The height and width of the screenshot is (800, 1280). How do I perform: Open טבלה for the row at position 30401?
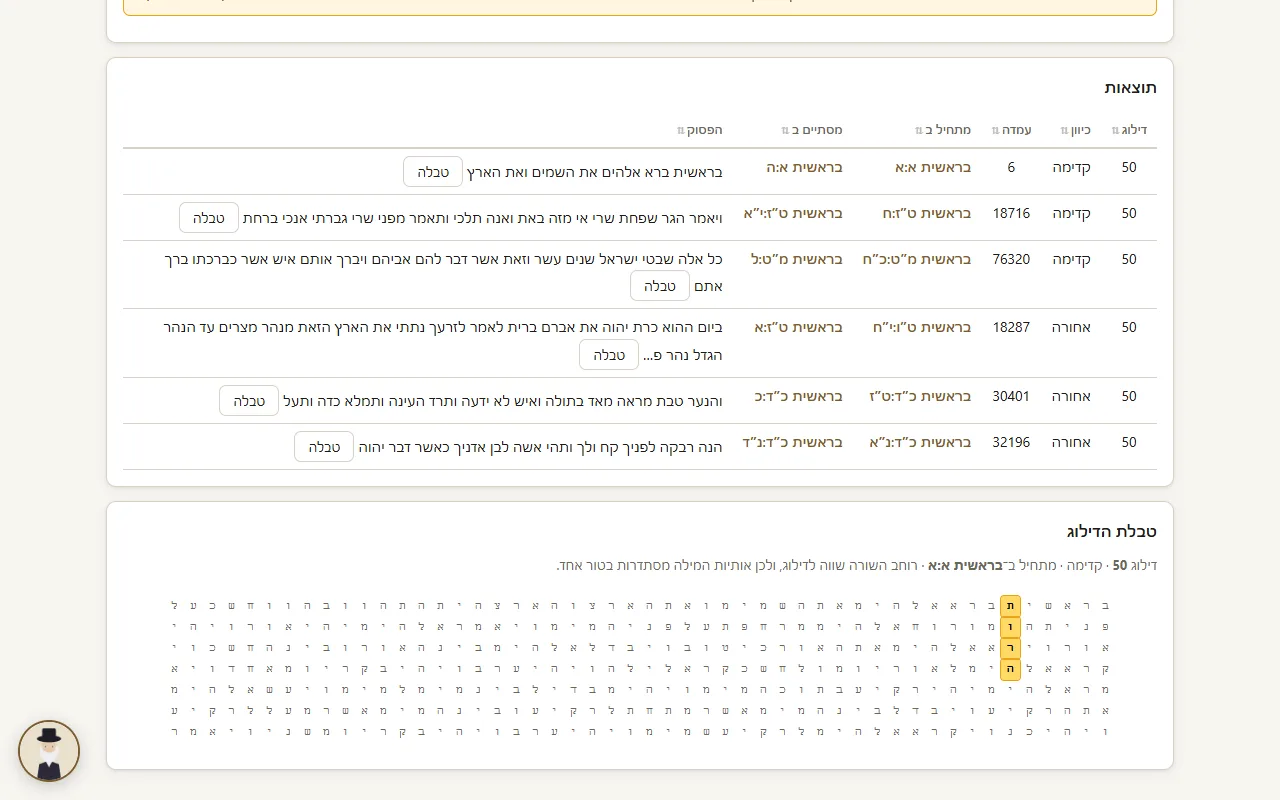[x=249, y=401]
